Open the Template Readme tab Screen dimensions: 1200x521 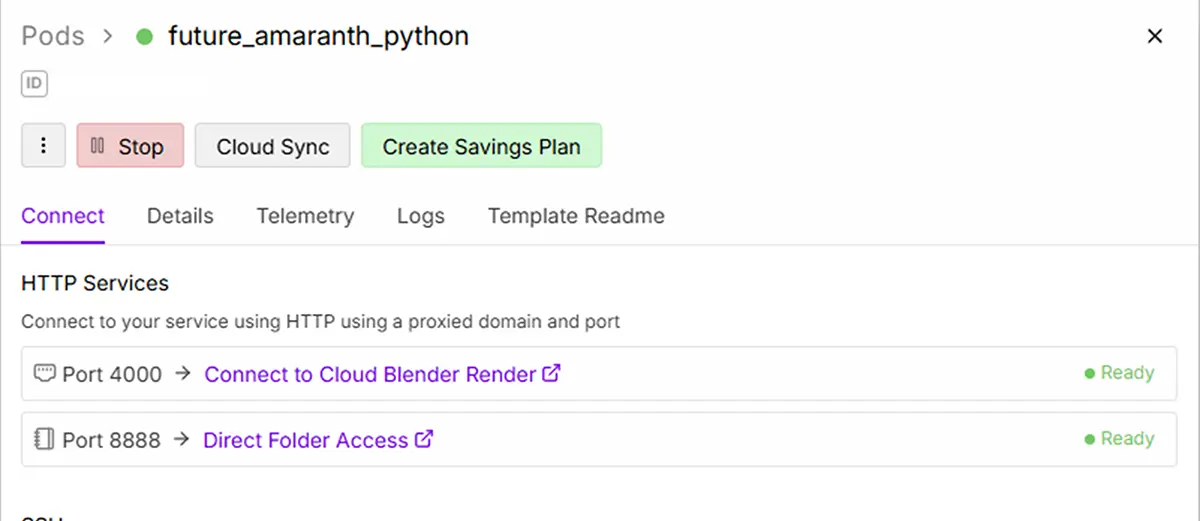(576, 216)
